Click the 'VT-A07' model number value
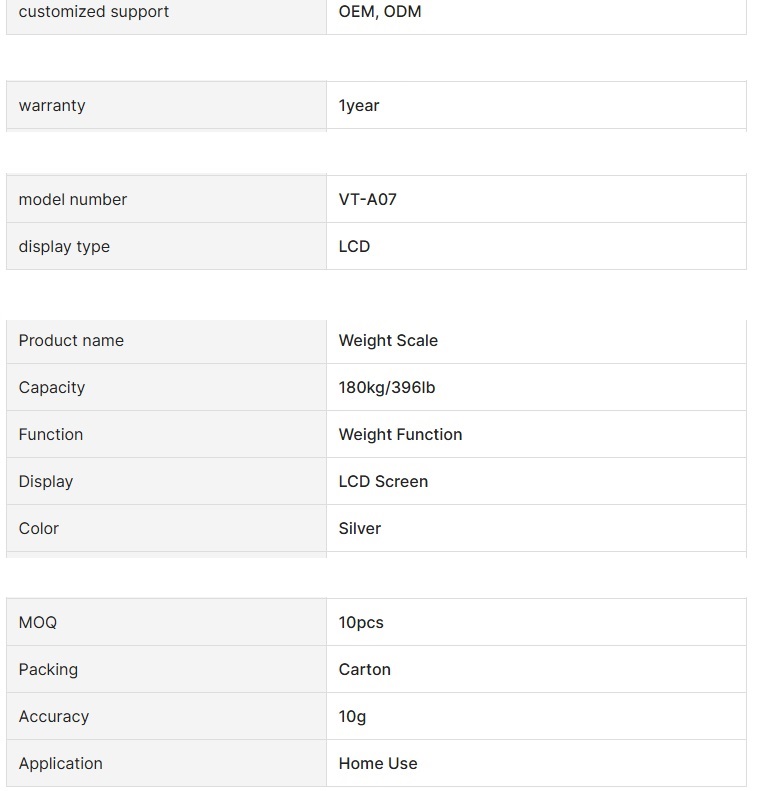 pyautogui.click(x=367, y=199)
